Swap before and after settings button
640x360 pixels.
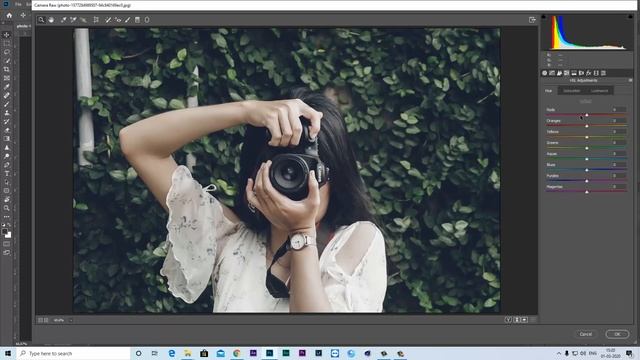pyautogui.click(x=516, y=320)
